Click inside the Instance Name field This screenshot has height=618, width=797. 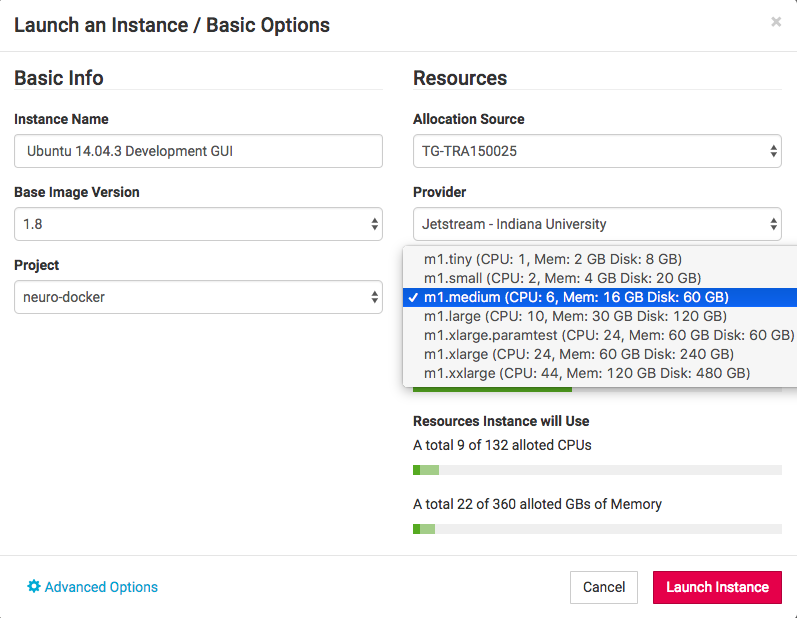(x=198, y=151)
